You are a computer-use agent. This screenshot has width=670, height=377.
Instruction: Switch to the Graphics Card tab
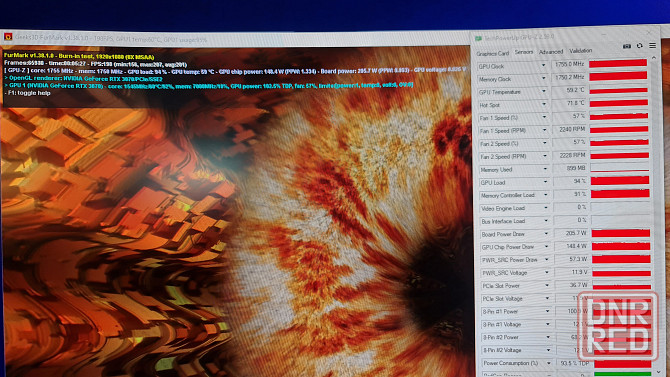[493, 53]
